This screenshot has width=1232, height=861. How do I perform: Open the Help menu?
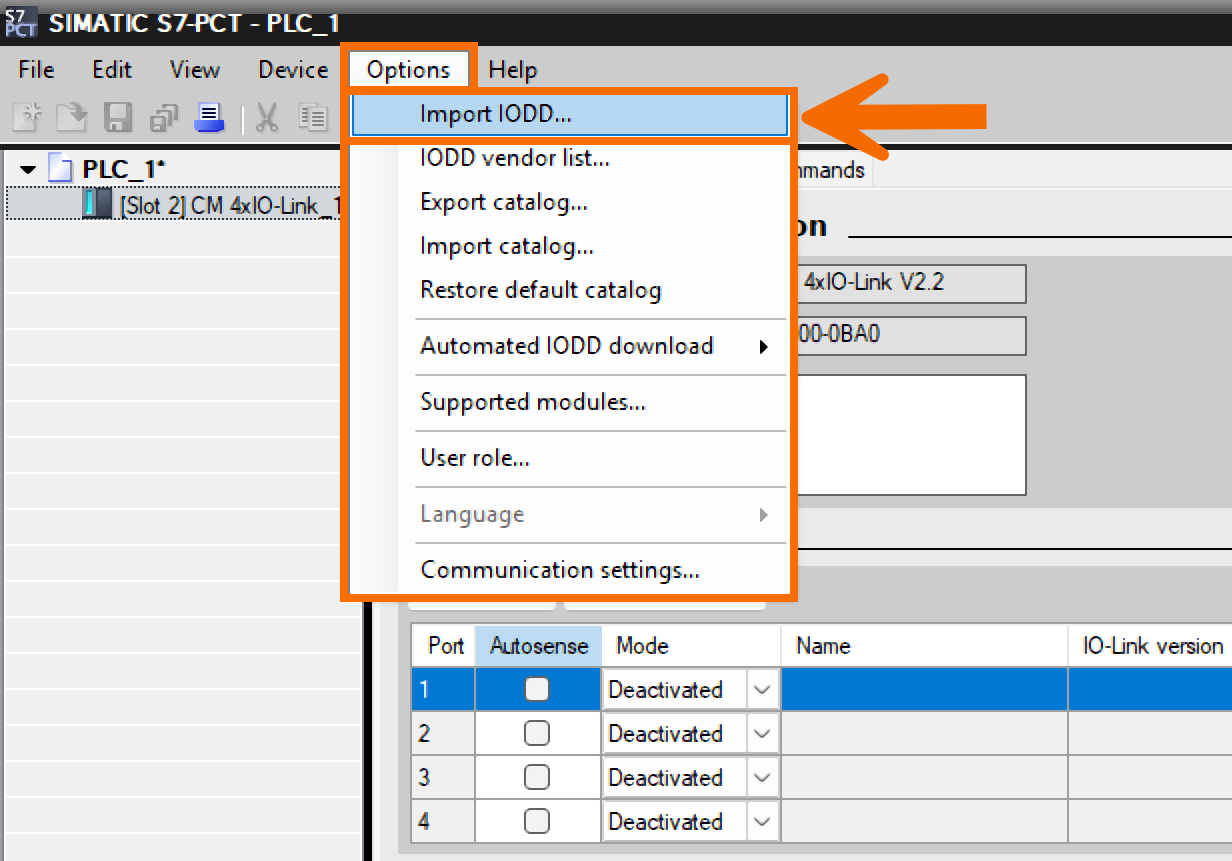pos(512,69)
